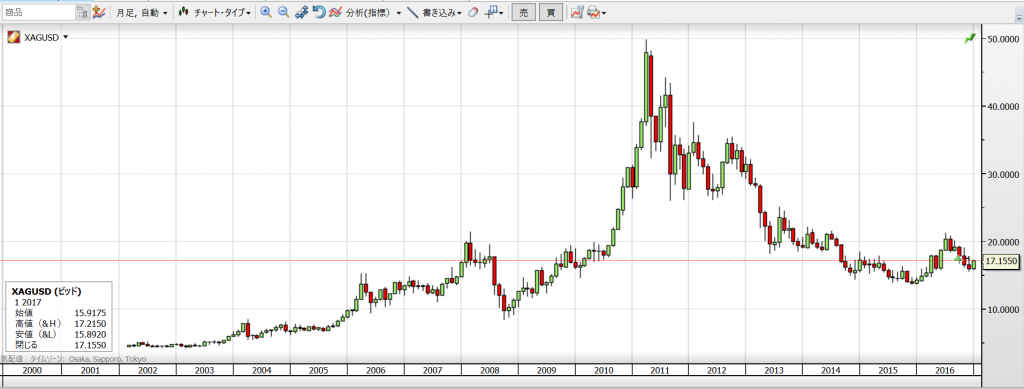This screenshot has width=1024, height=389.
Task: Click the print chart icon
Action: click(593, 12)
